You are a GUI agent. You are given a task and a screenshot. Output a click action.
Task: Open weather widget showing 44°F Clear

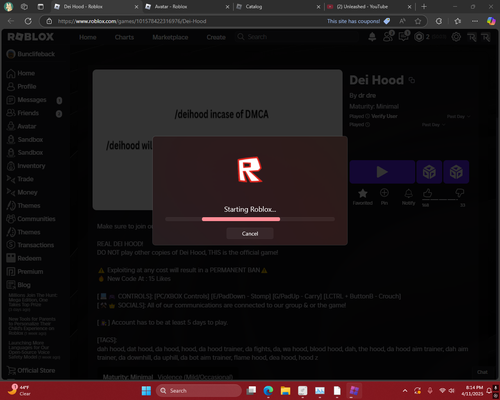(19, 390)
